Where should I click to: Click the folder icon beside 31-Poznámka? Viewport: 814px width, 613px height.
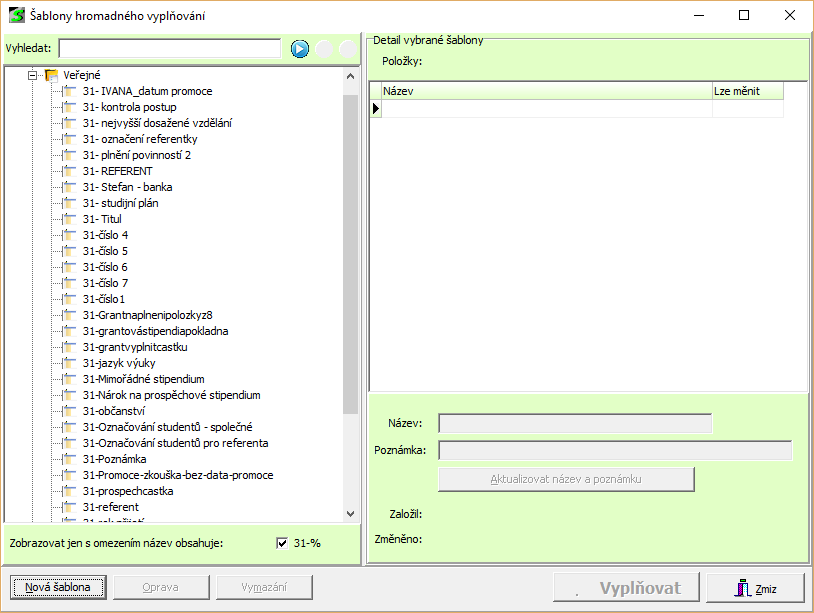69,459
